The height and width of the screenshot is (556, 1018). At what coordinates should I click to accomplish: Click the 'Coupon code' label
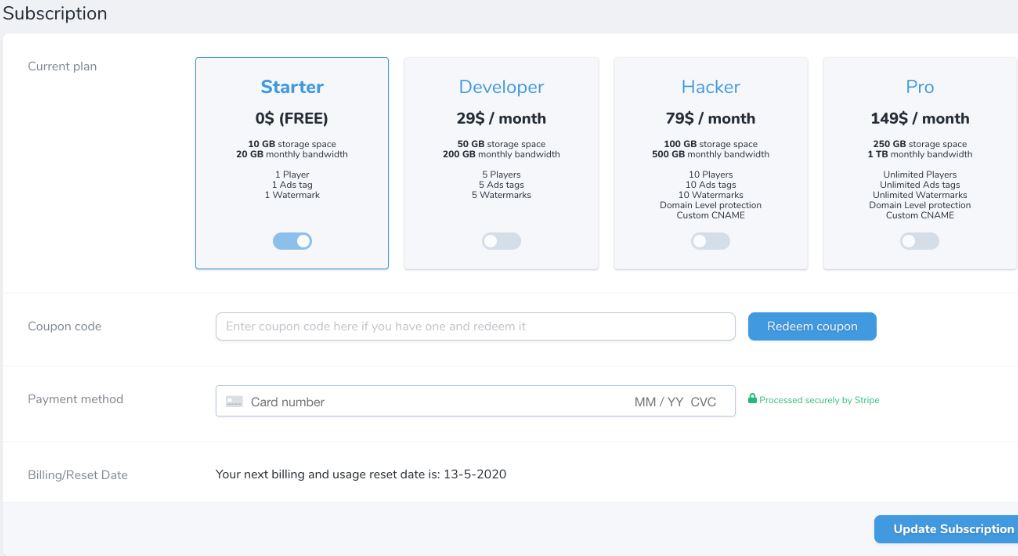[64, 326]
